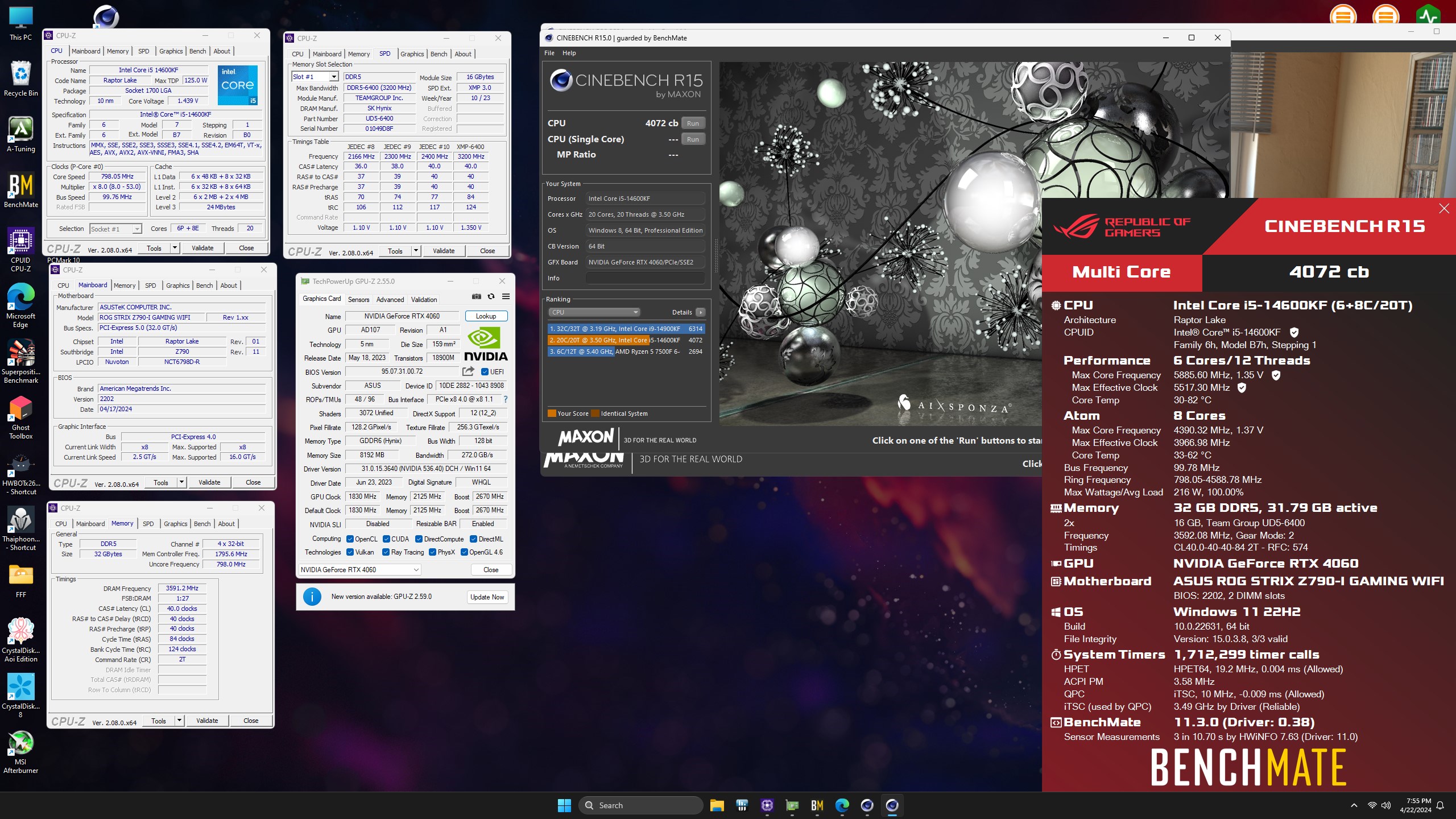Open Thaiphoon shortcut on desktop
This screenshot has height=819, width=1456.
click(20, 528)
